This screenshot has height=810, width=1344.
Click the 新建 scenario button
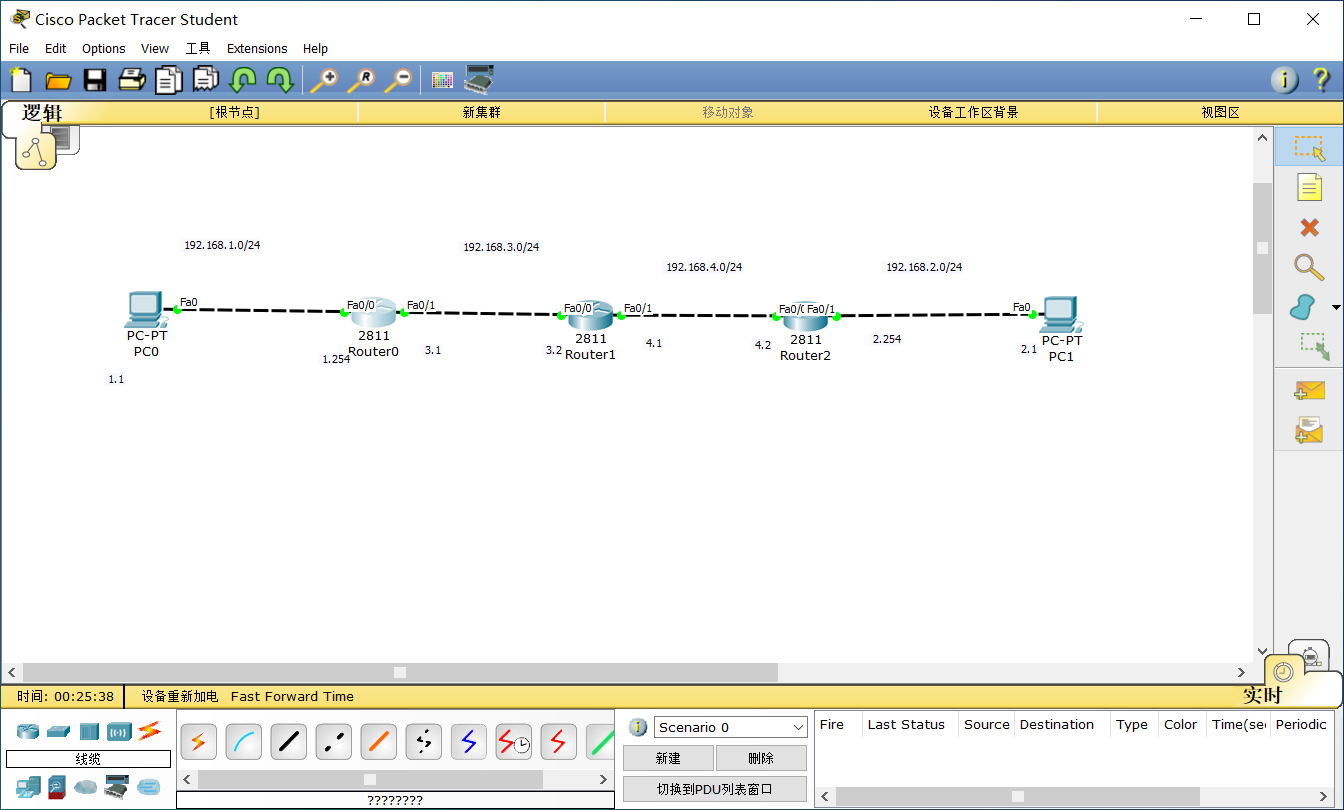(668, 758)
